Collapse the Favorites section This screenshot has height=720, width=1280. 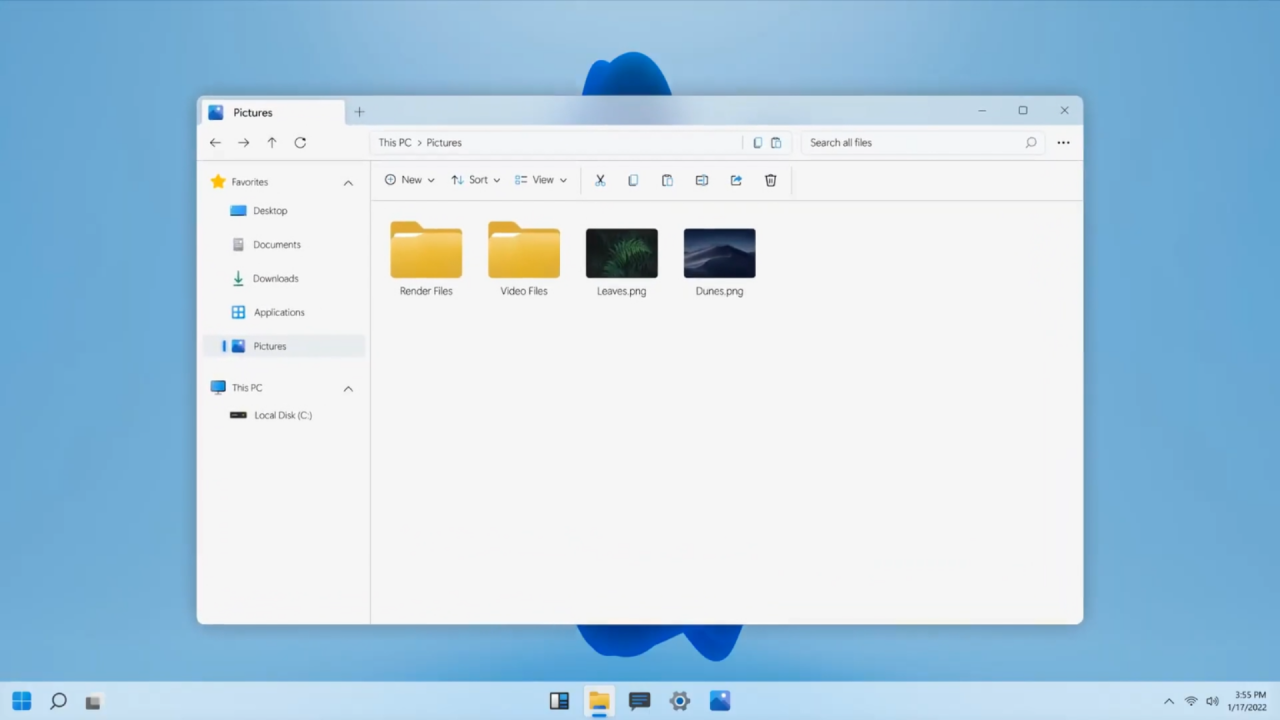click(348, 183)
